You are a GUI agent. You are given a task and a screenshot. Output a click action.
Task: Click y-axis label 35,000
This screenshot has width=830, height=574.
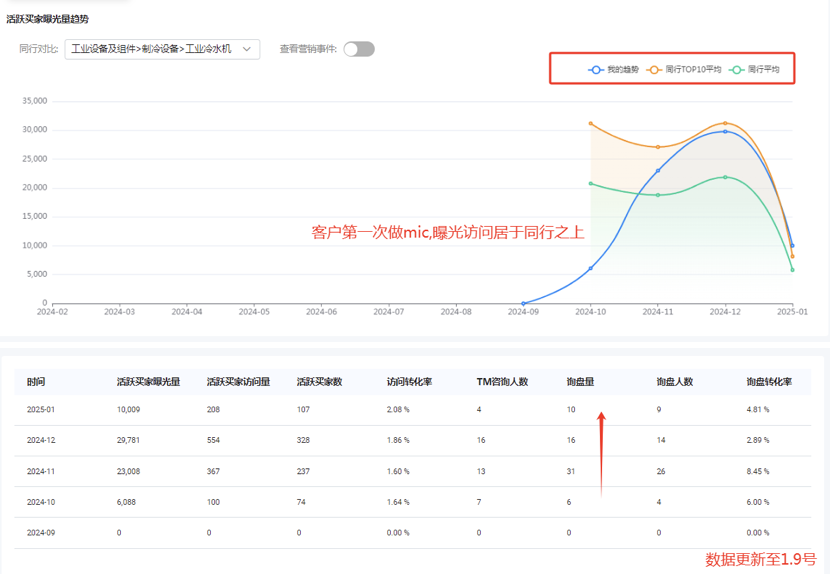point(34,101)
